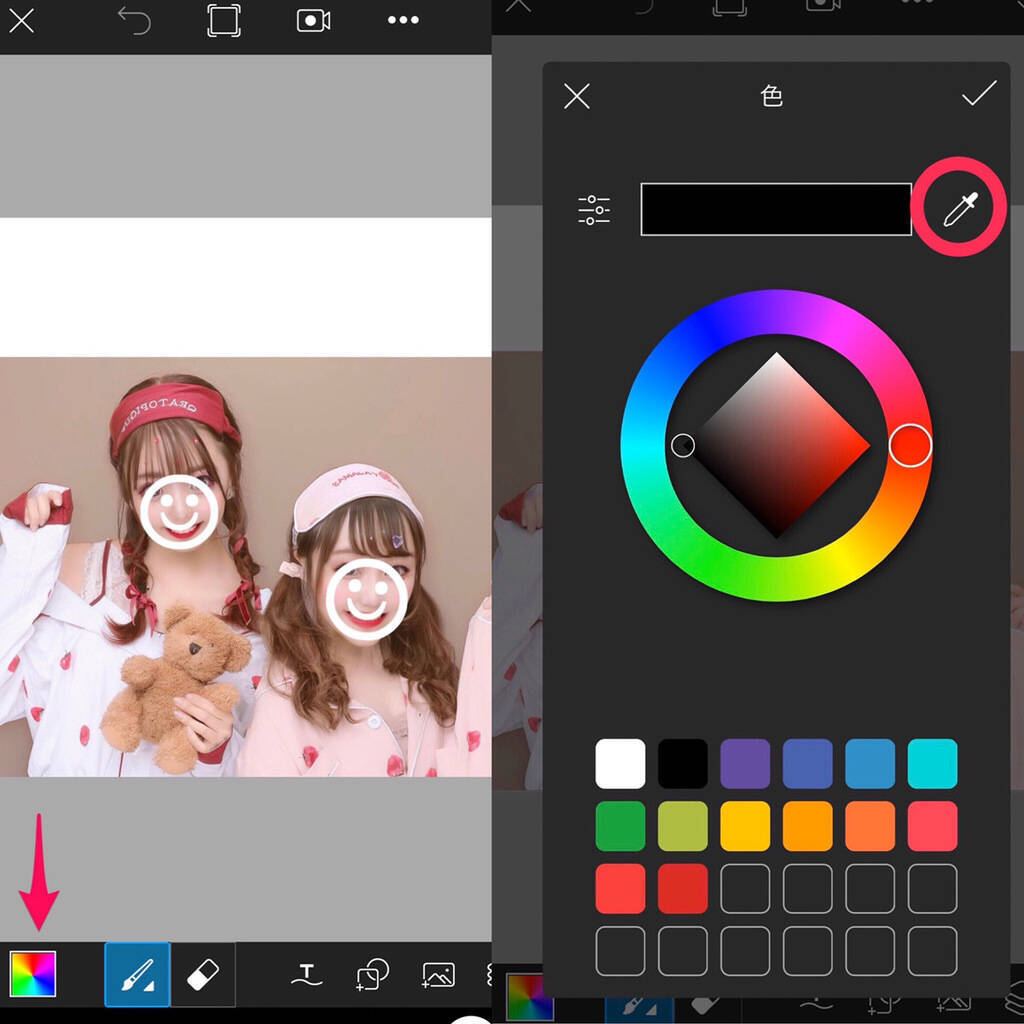Open the text tool

tap(307, 974)
